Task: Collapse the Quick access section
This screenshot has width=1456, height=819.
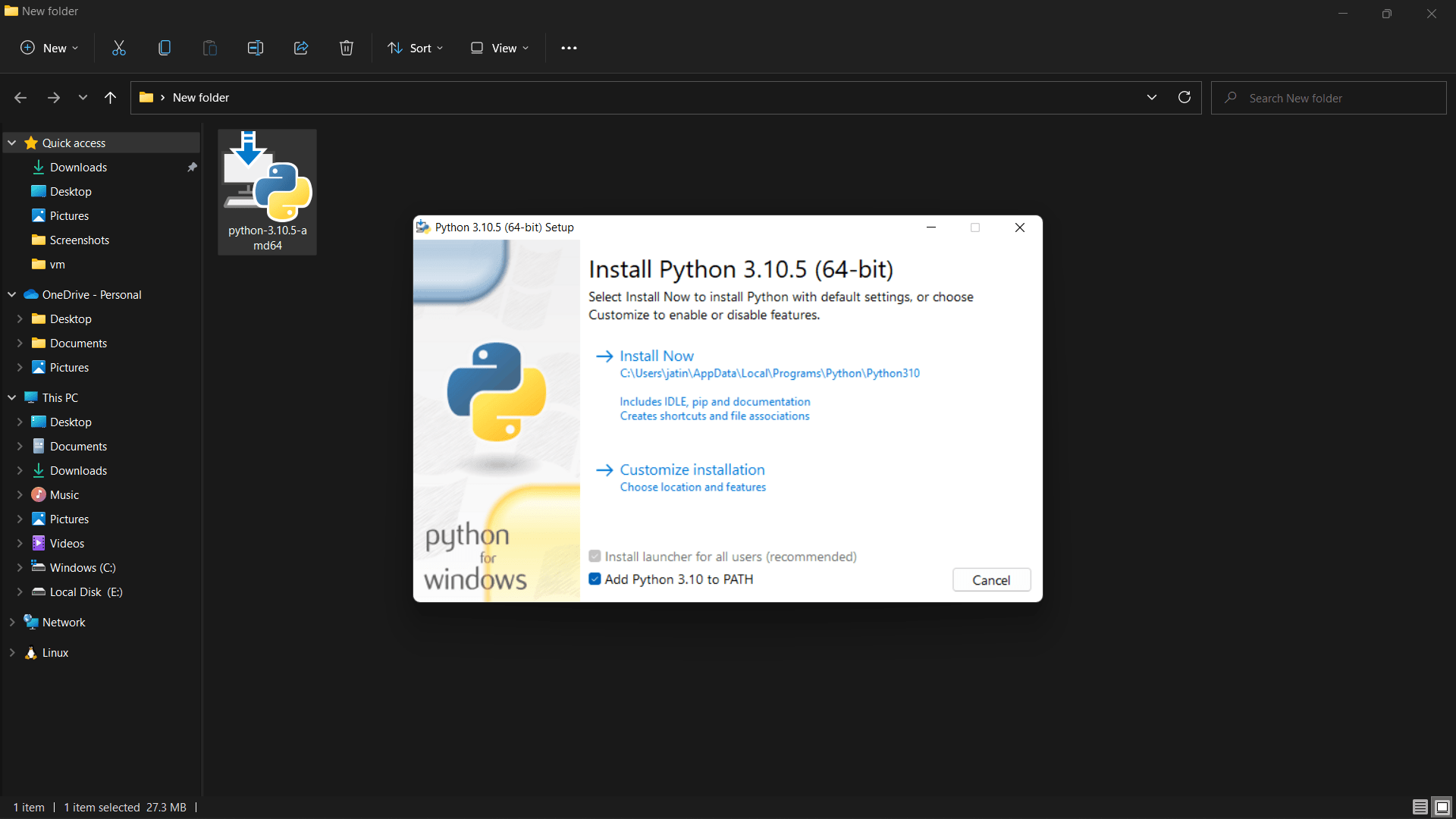Action: click(x=12, y=143)
